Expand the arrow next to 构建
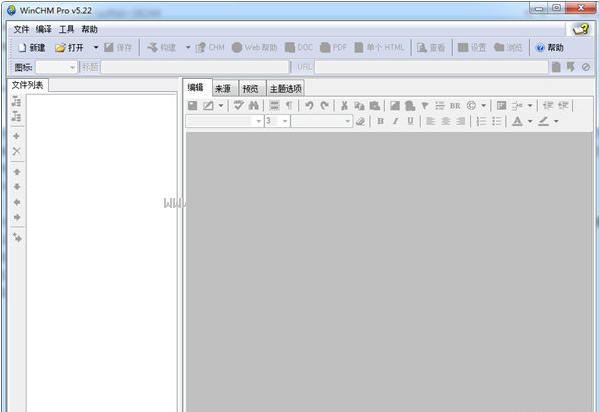The image size is (599, 412). [x=188, y=47]
